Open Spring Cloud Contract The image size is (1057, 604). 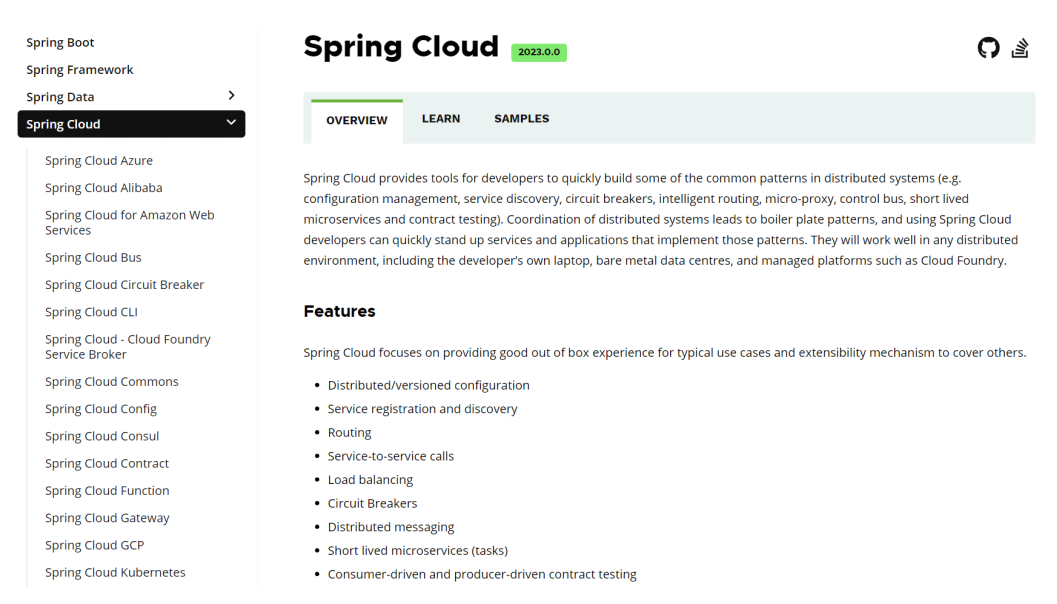107,464
